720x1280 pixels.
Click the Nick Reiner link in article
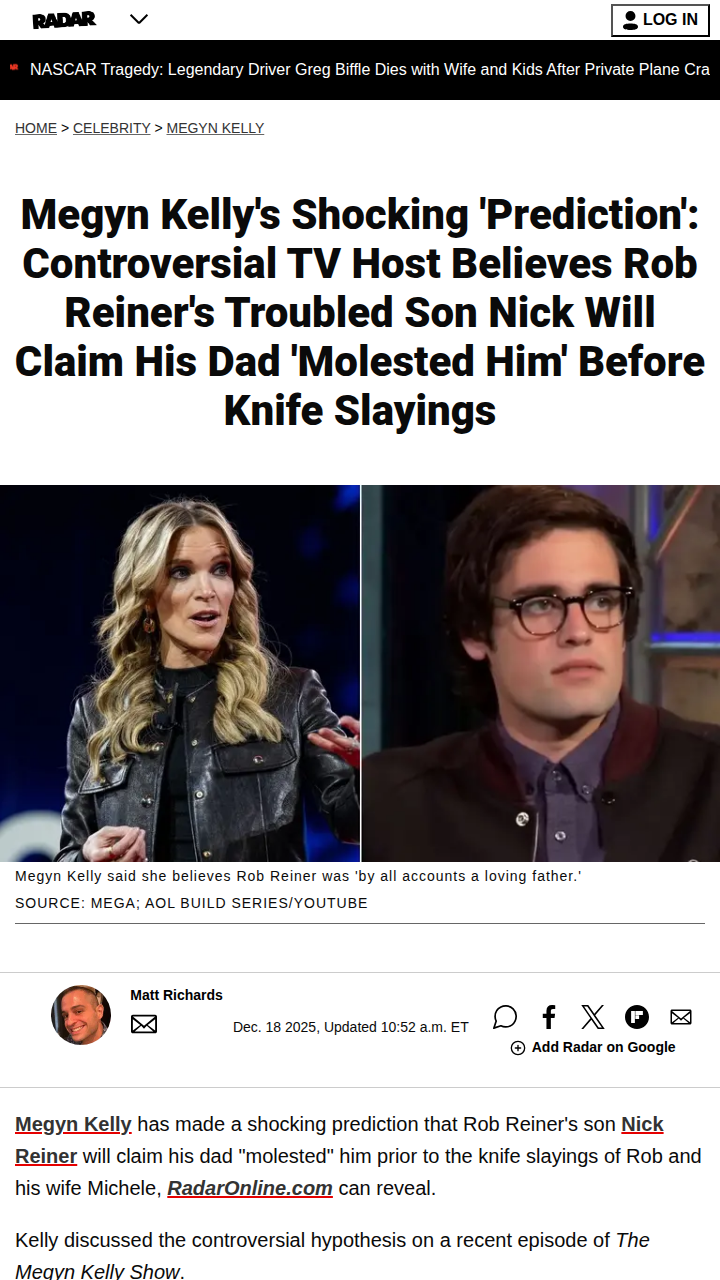coord(340,1140)
